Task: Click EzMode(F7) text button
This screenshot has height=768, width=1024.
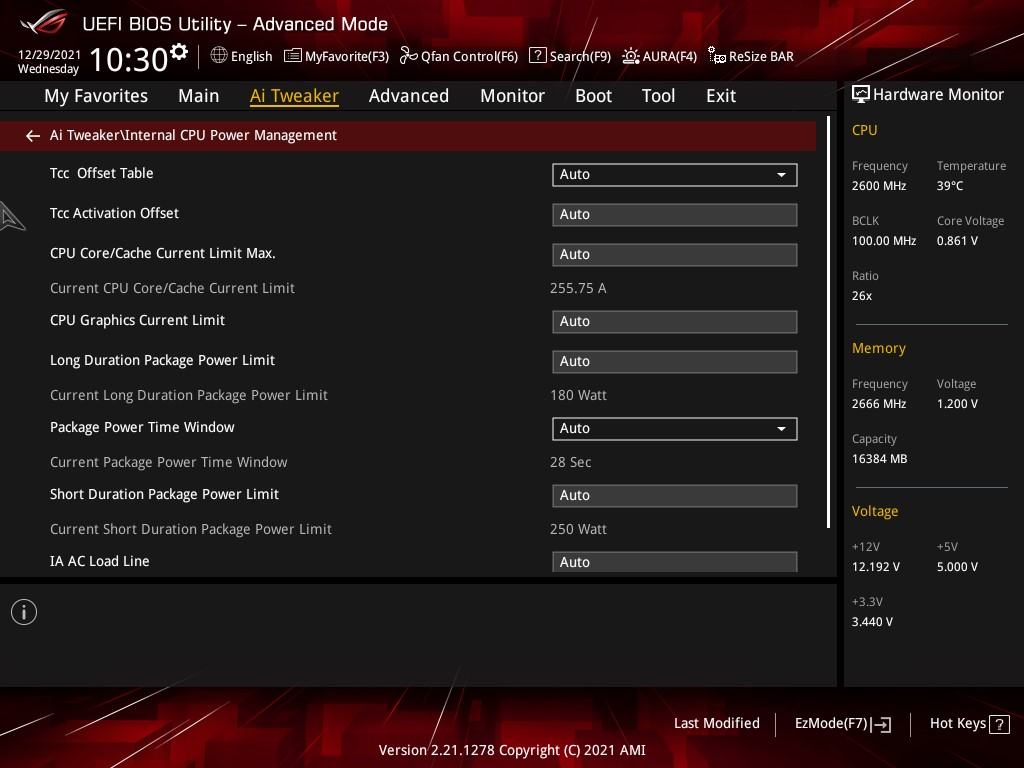Action: pyautogui.click(x=831, y=723)
